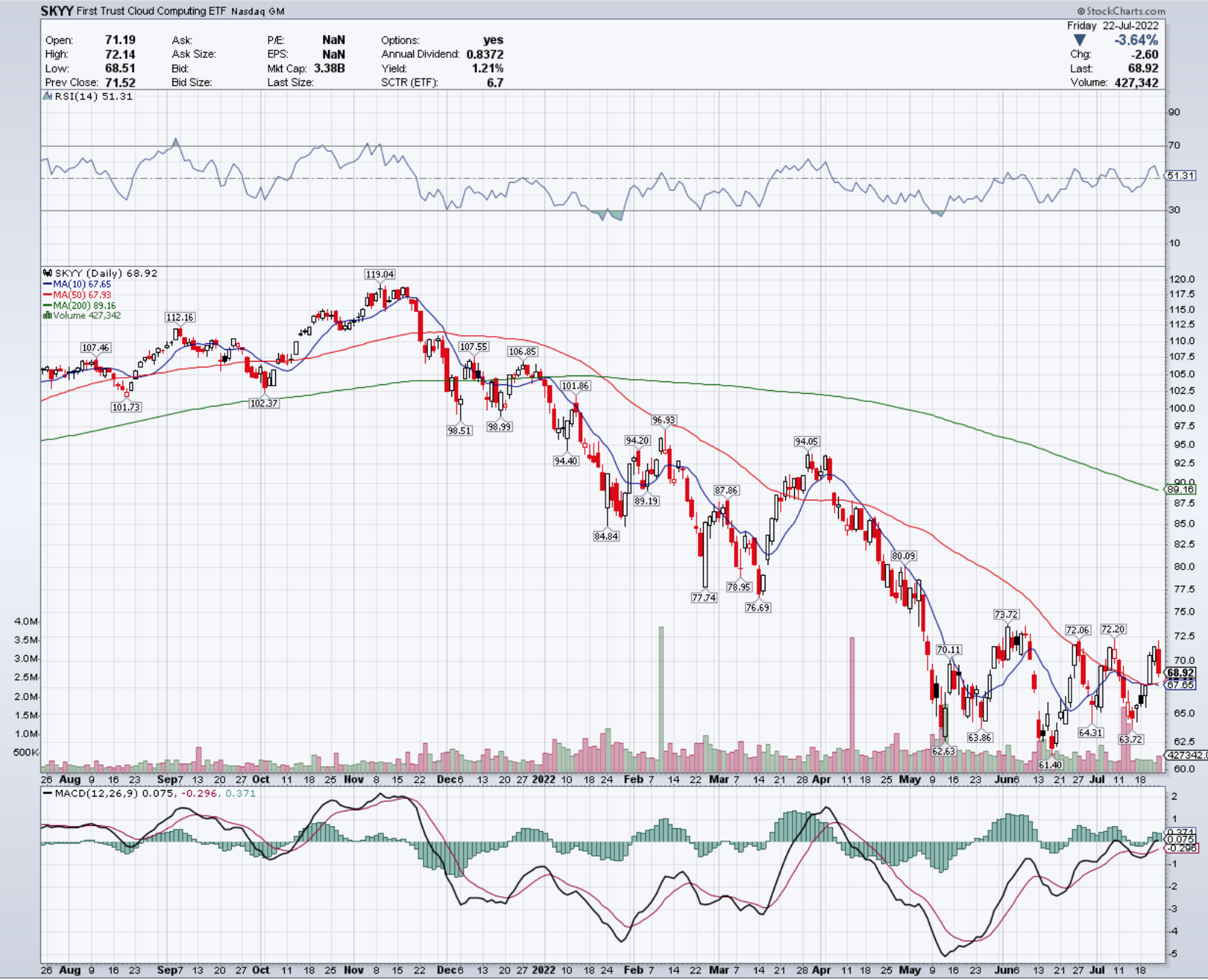This screenshot has height=980, width=1208.
Task: Click the green 89.16 MA tag on right axis
Action: coord(1181,489)
